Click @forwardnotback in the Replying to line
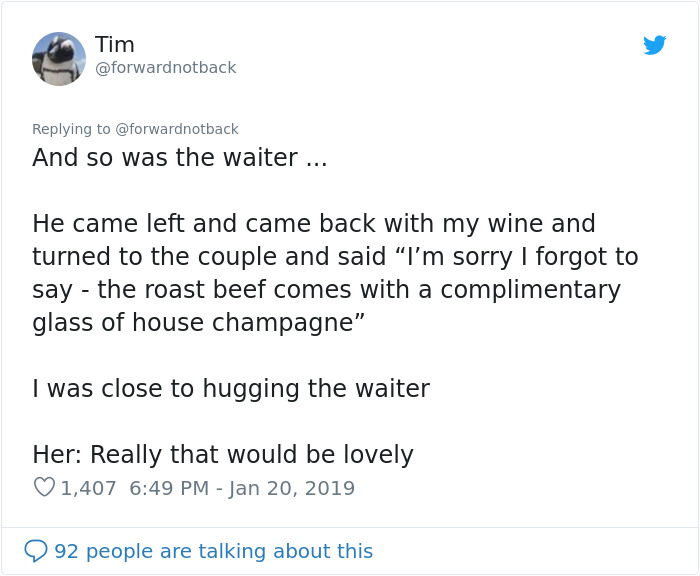 [177, 129]
